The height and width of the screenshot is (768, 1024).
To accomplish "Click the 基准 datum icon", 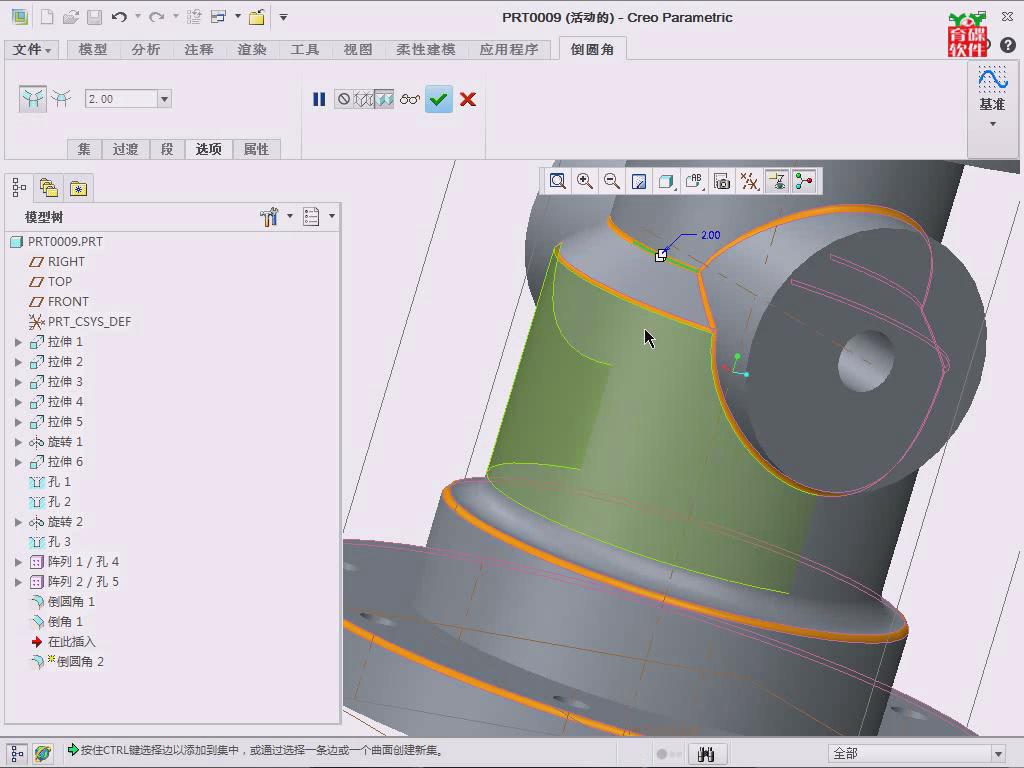I will coord(992,80).
